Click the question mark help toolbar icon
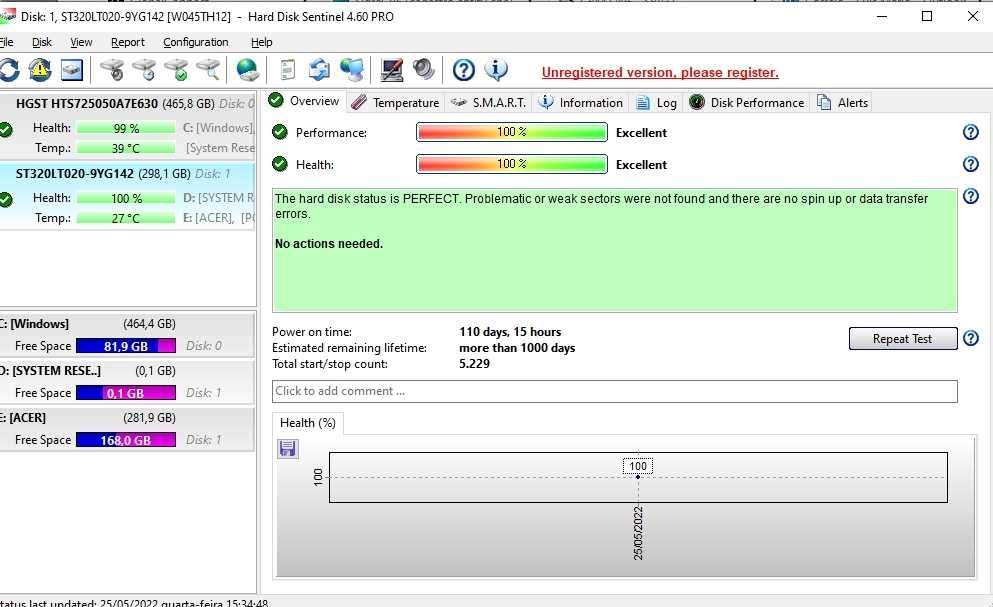 pos(464,70)
